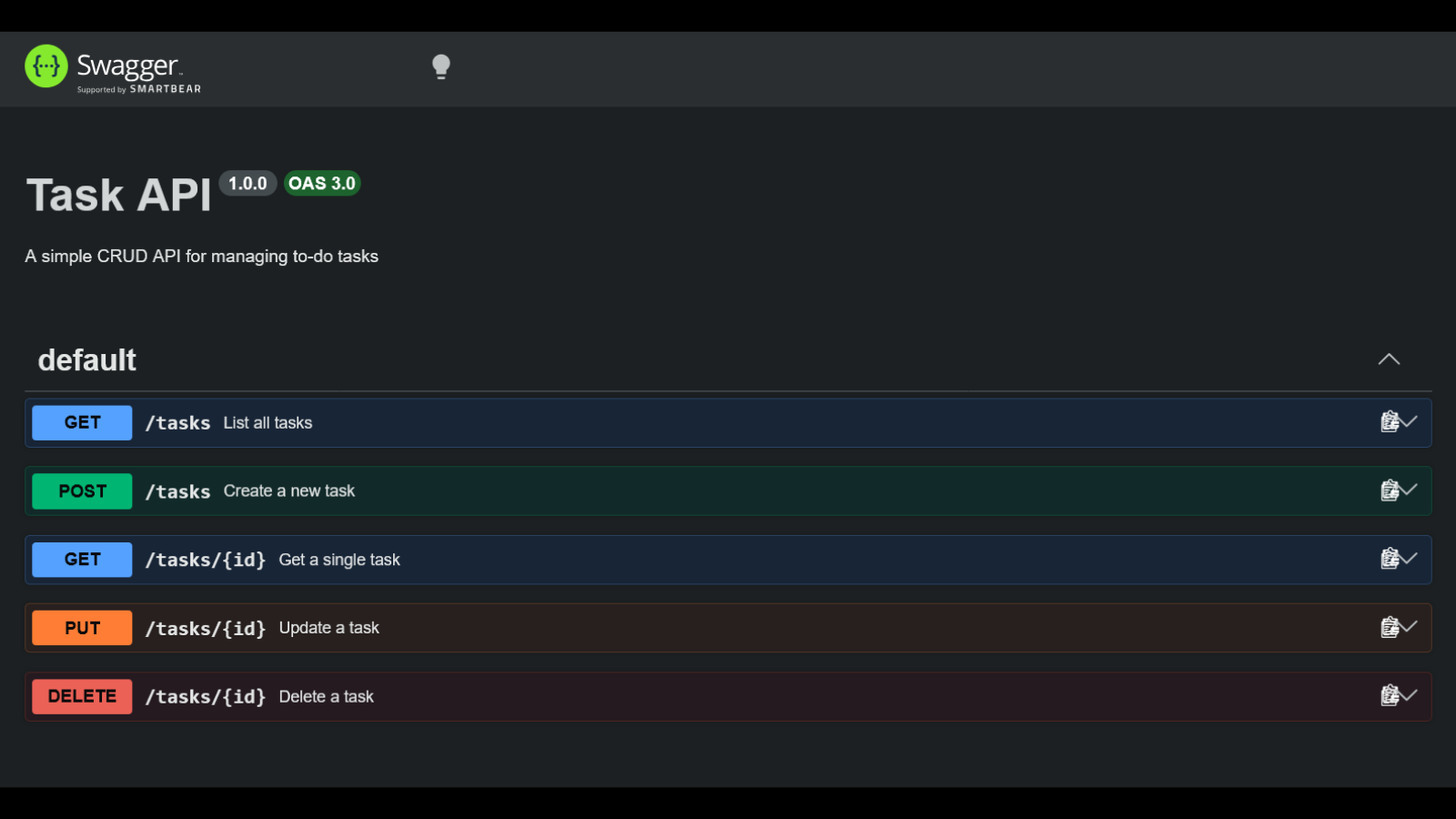Click the green POST method badge
Image resolution: width=1456 pixels, height=819 pixels.
tap(82, 491)
